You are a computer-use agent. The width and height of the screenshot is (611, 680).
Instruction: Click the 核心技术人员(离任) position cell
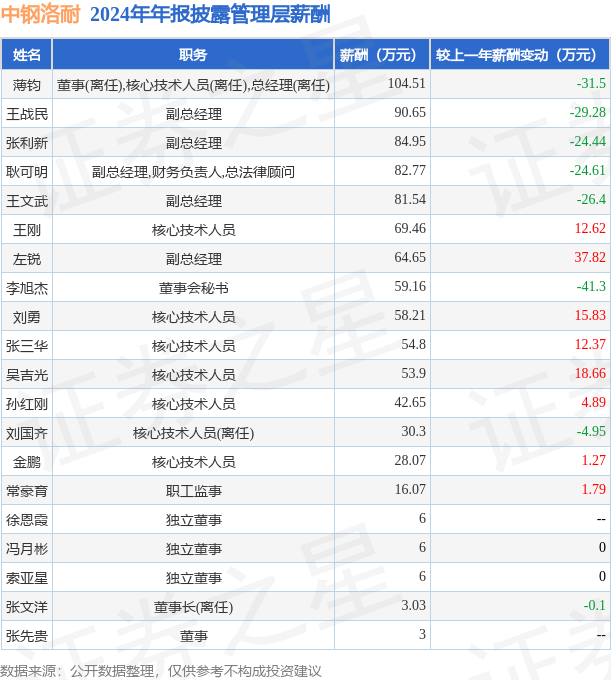[193, 434]
